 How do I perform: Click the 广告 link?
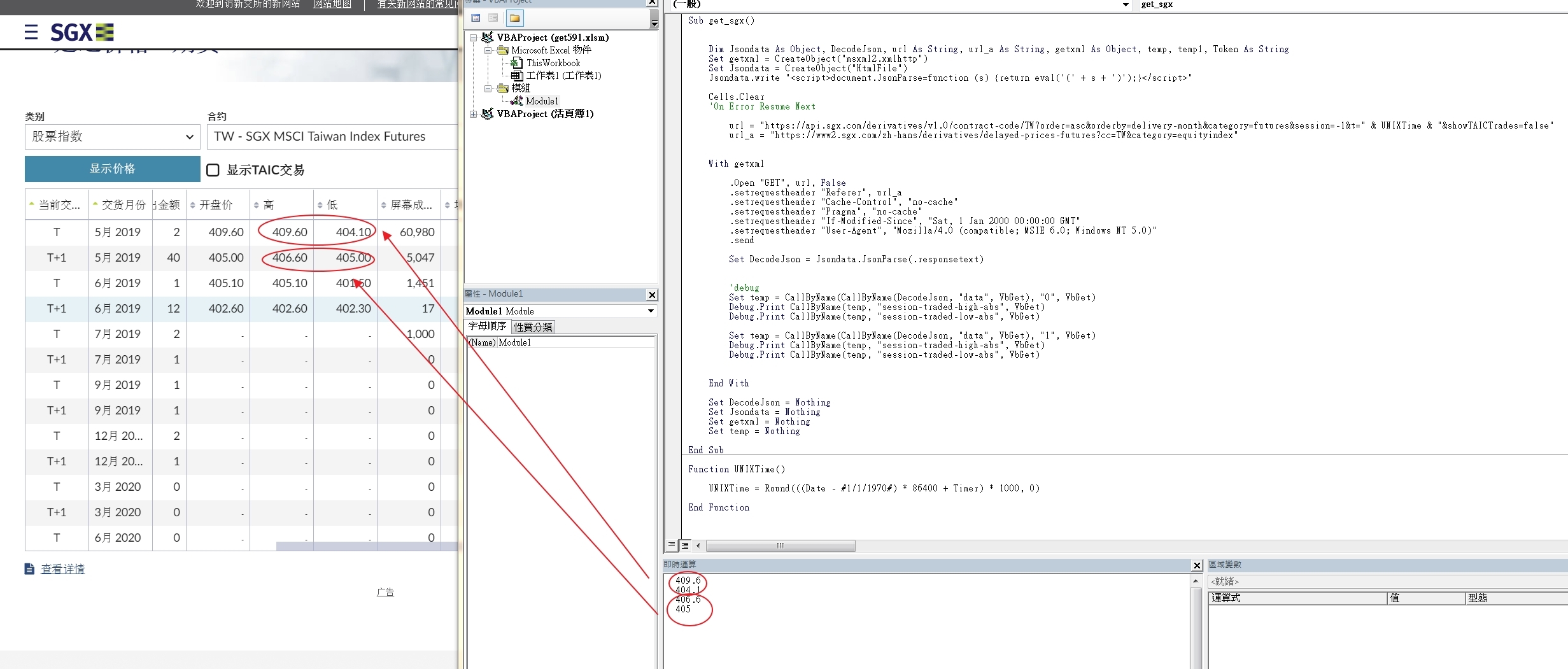[x=385, y=592]
